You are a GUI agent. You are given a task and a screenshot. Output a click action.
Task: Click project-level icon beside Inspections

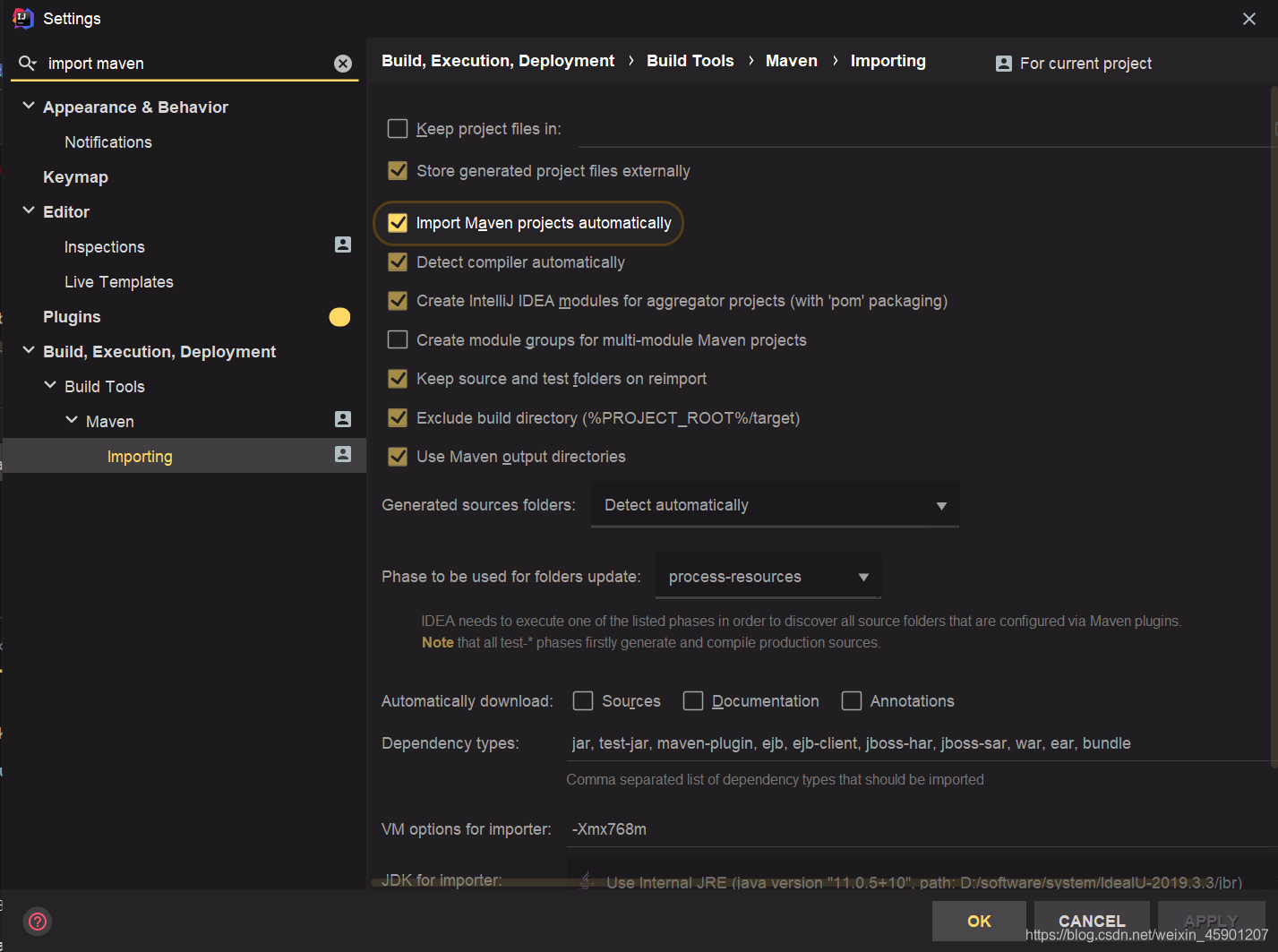click(343, 244)
